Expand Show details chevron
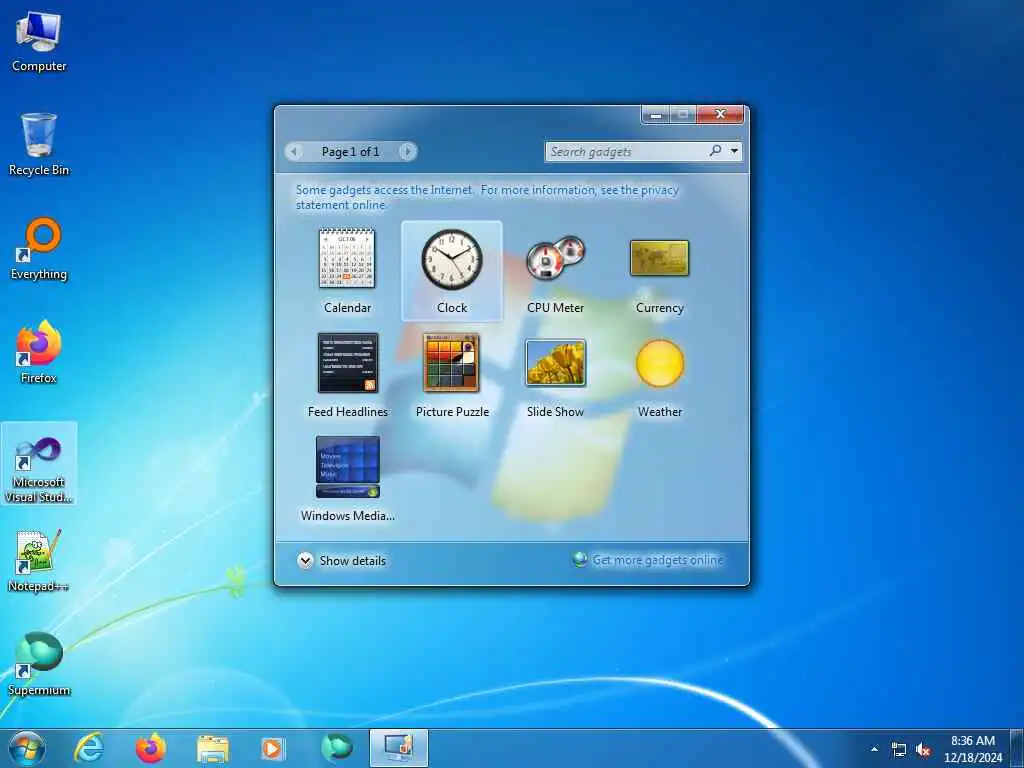Image resolution: width=1024 pixels, height=768 pixels. (x=305, y=560)
